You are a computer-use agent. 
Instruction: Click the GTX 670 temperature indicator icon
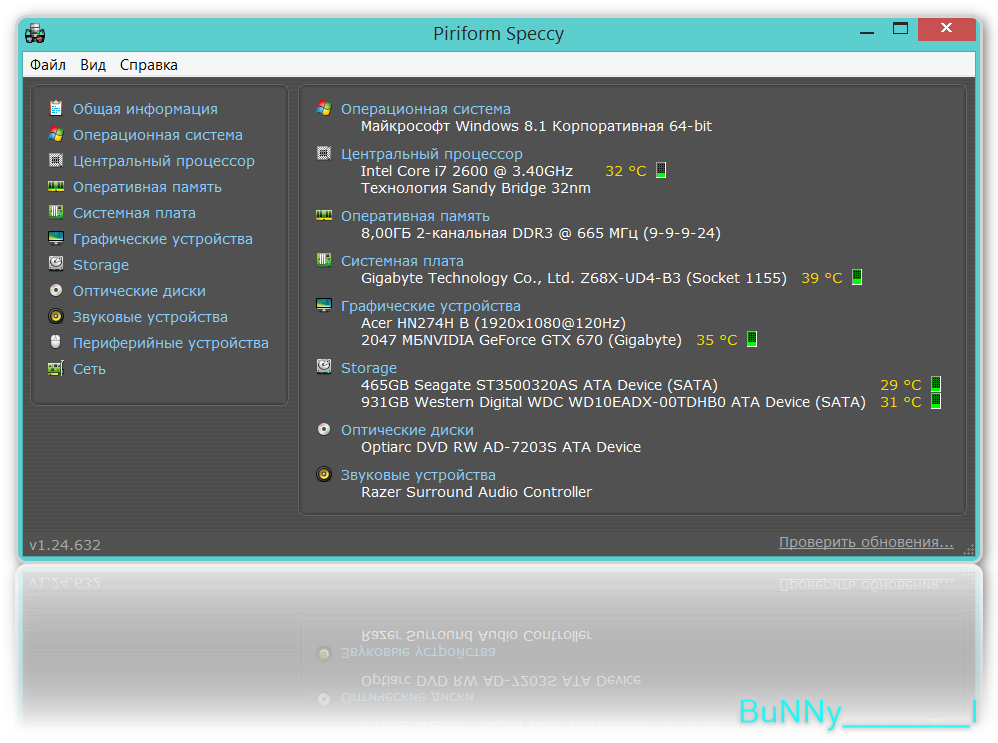click(752, 339)
